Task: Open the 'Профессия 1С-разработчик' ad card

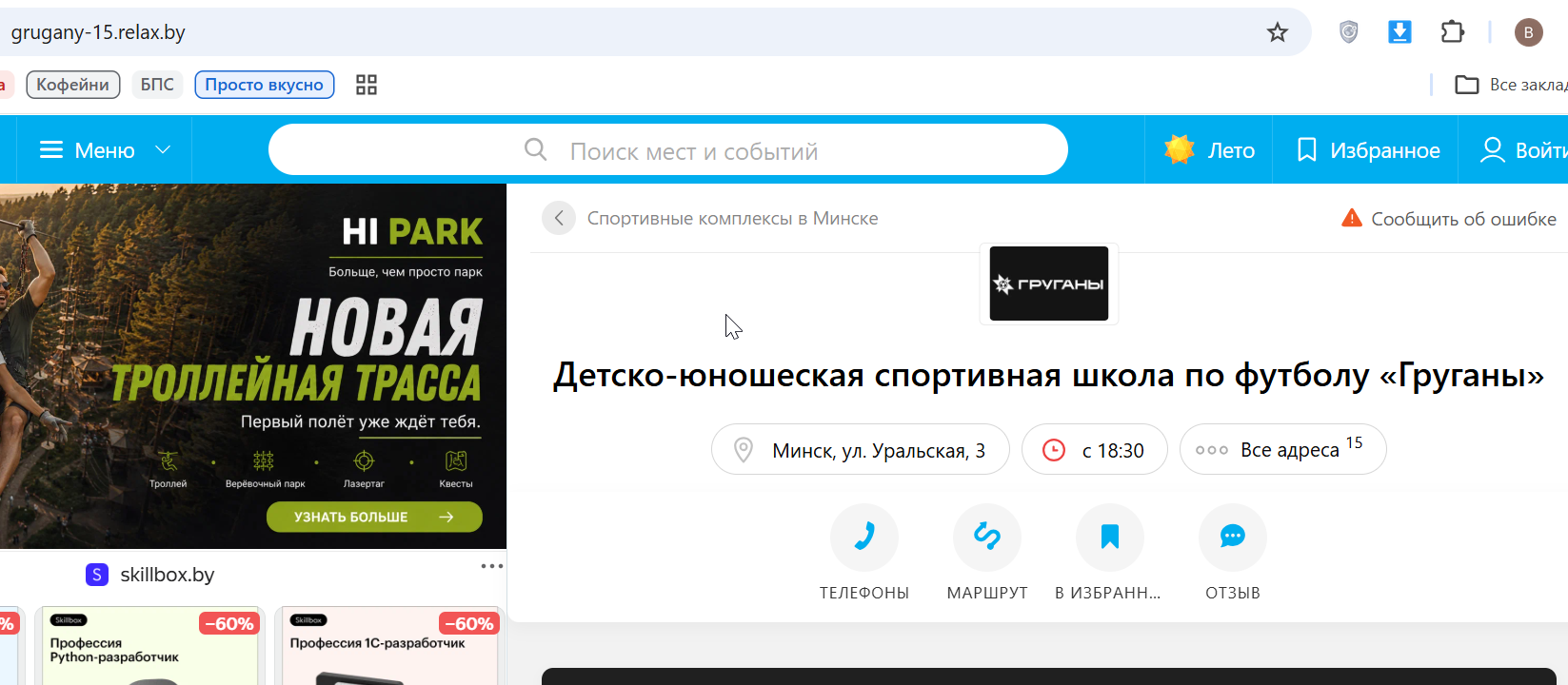Action: [390, 646]
